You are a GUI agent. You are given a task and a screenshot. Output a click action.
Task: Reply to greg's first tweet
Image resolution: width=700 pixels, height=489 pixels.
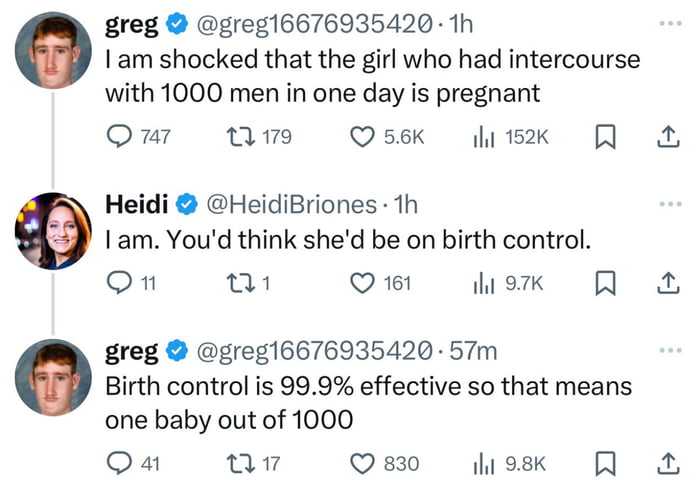coord(120,137)
